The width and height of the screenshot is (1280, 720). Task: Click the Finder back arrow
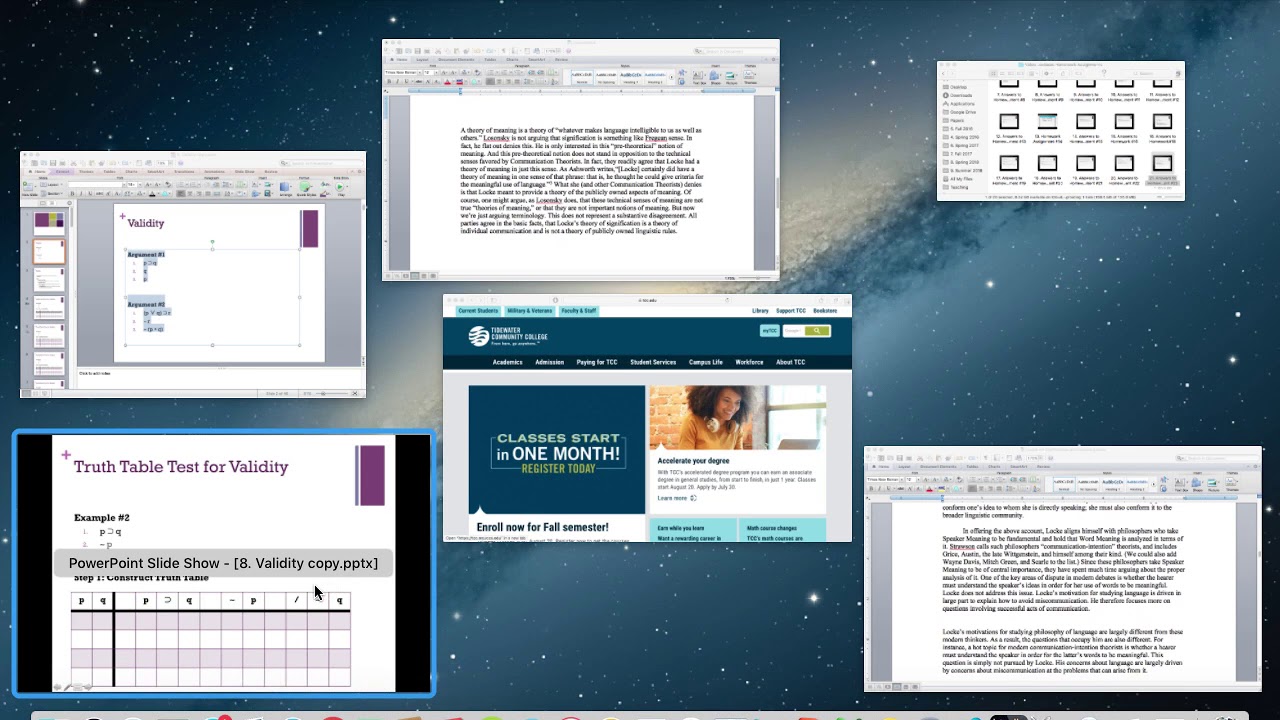coord(943,73)
